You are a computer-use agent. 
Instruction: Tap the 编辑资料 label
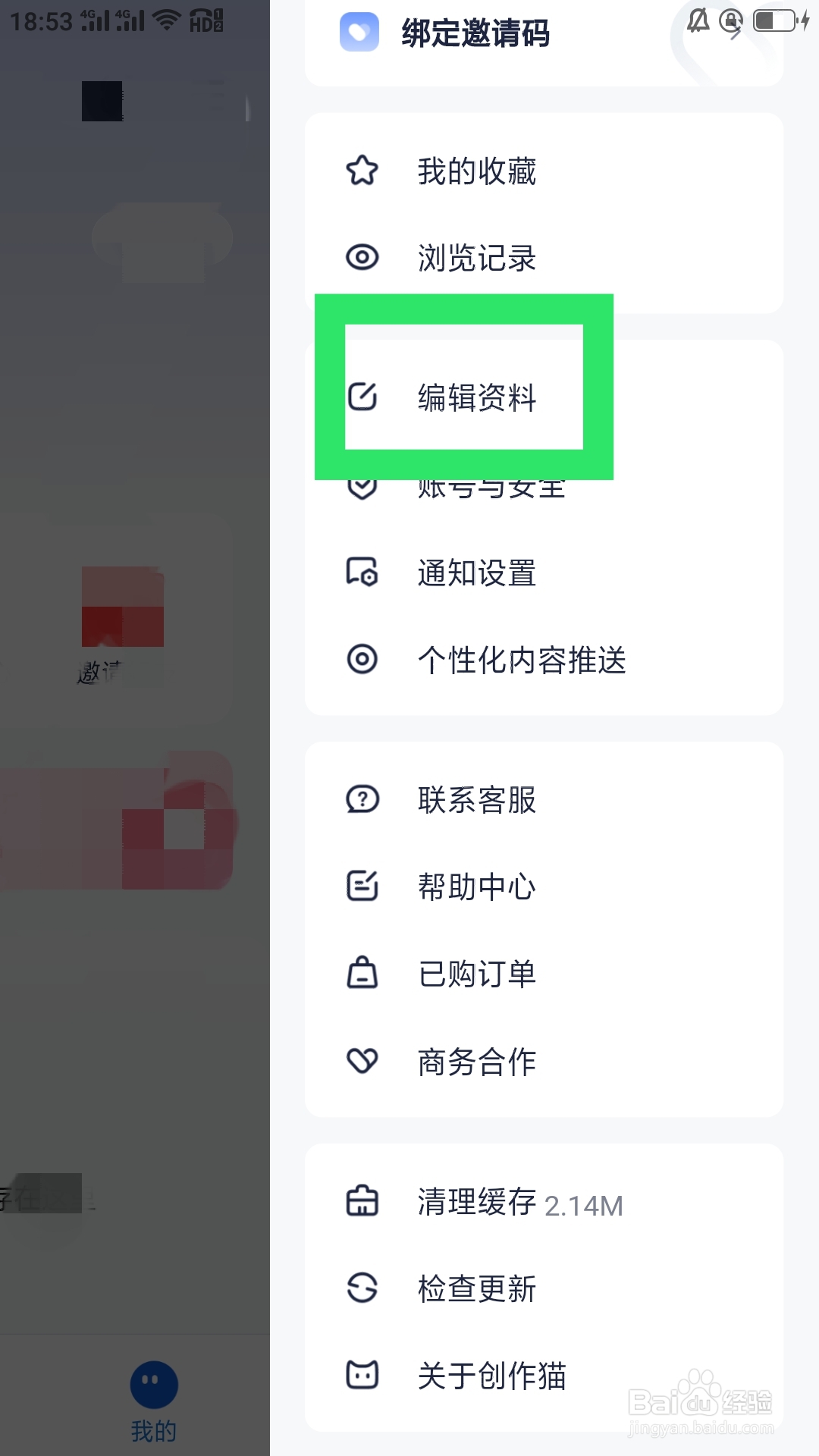pos(477,397)
